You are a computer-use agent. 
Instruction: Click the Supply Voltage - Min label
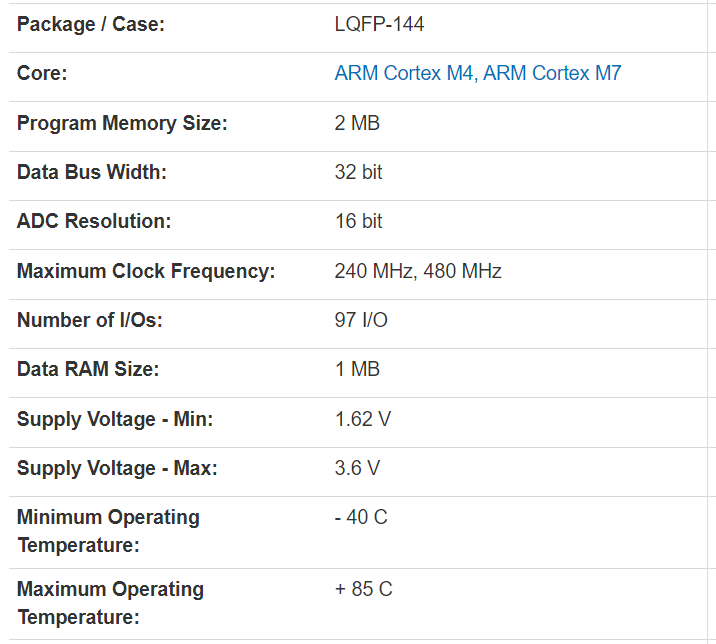115,419
